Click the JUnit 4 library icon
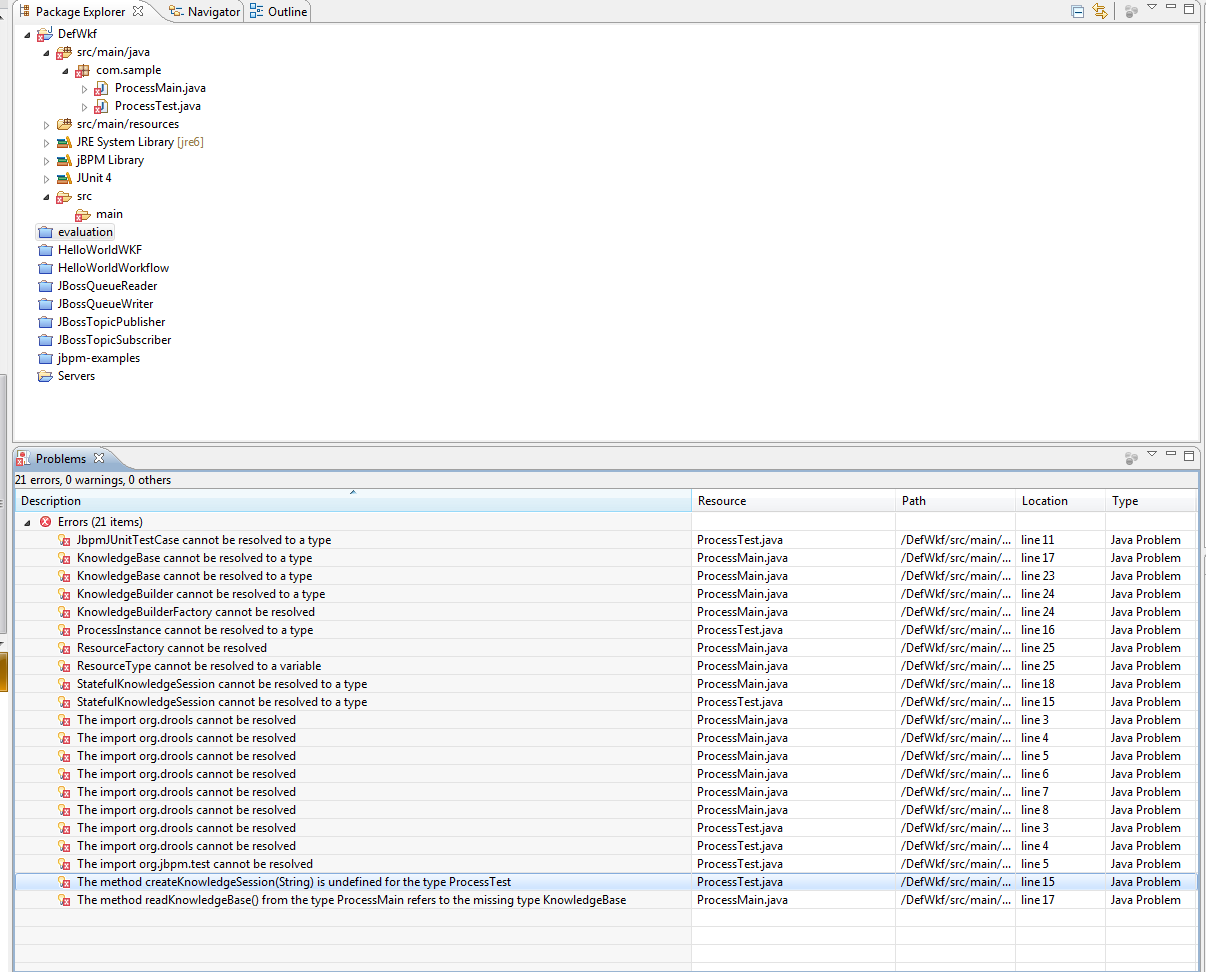This screenshot has height=972, width=1206. click(63, 178)
